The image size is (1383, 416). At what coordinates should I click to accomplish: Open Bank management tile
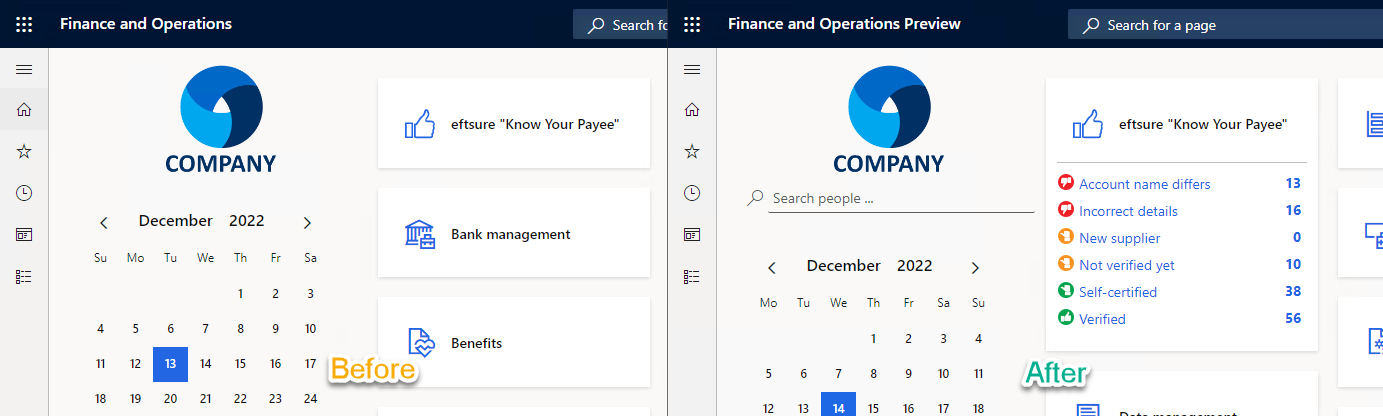[x=514, y=234]
